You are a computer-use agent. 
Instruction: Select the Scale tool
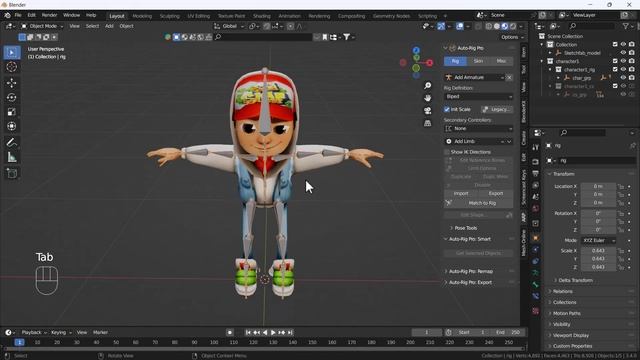click(12, 112)
